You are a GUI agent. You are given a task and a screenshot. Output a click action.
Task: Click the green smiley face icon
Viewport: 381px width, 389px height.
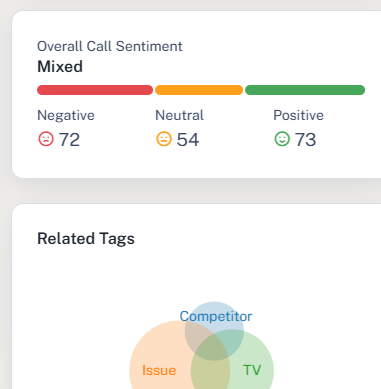coord(282,139)
